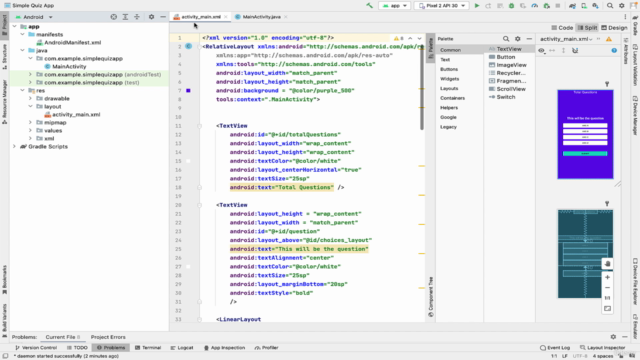Expand all icon in Project panel
640x360 pixels.
125,17
